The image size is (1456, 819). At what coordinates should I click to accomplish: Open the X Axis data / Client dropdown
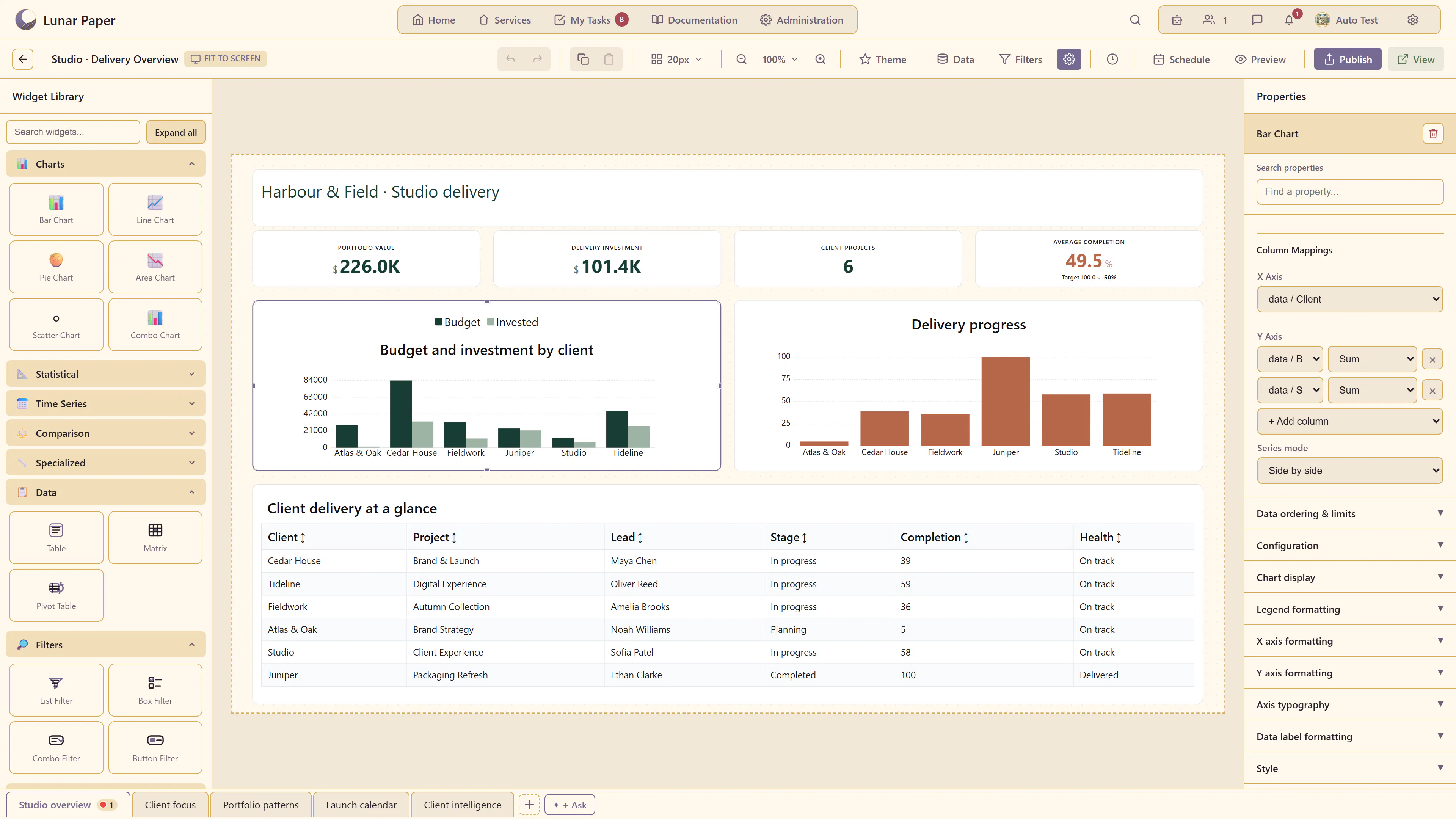(1350, 299)
